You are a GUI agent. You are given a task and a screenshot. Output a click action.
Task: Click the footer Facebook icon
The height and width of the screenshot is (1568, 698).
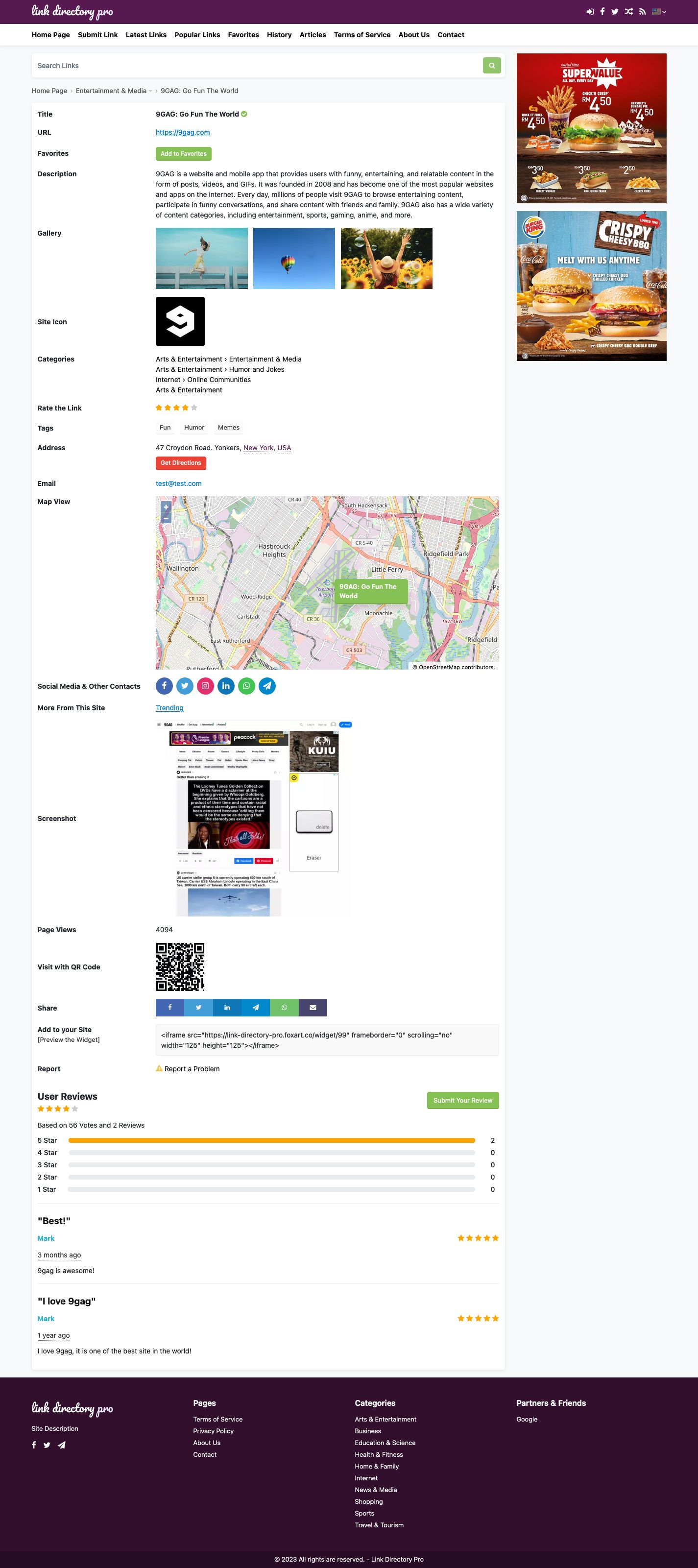(34, 1445)
